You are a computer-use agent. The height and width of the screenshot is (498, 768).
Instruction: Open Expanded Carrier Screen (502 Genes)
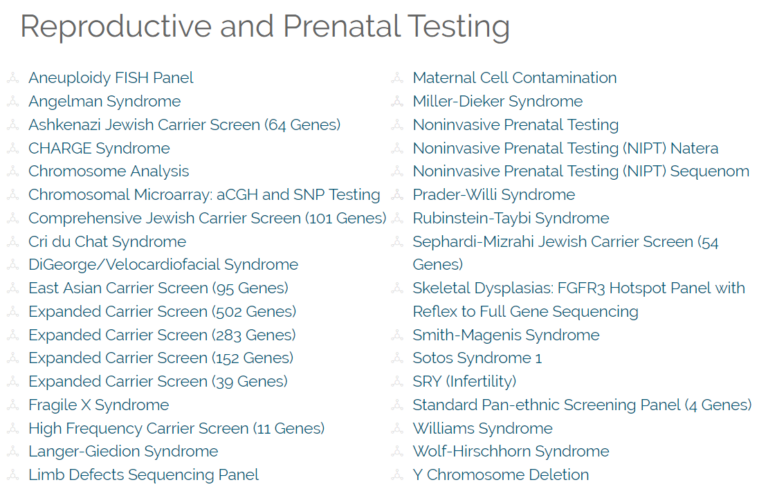click(x=162, y=312)
